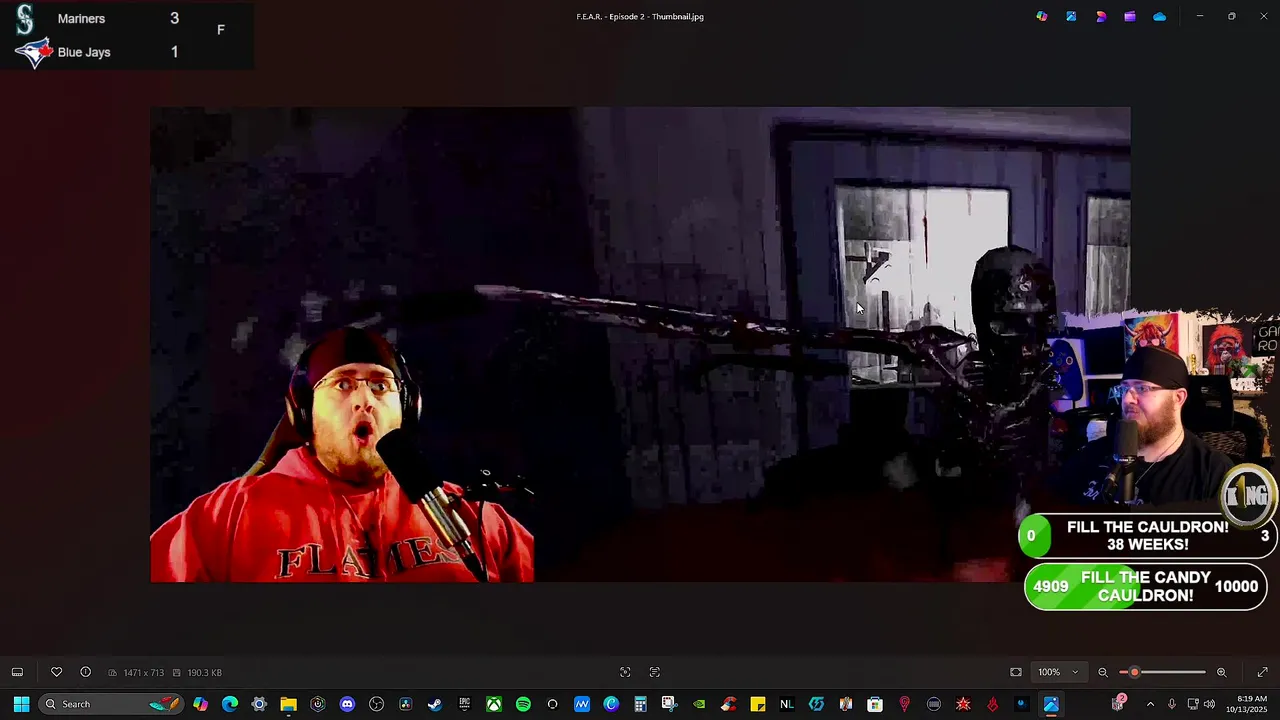
Task: Open Spotify from the taskbar
Action: click(523, 704)
